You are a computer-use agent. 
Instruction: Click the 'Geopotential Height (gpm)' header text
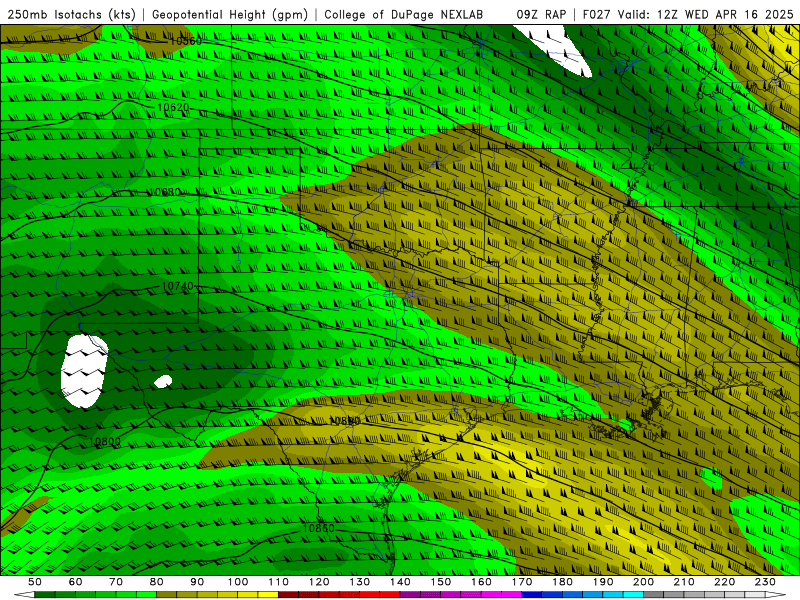pyautogui.click(x=230, y=14)
